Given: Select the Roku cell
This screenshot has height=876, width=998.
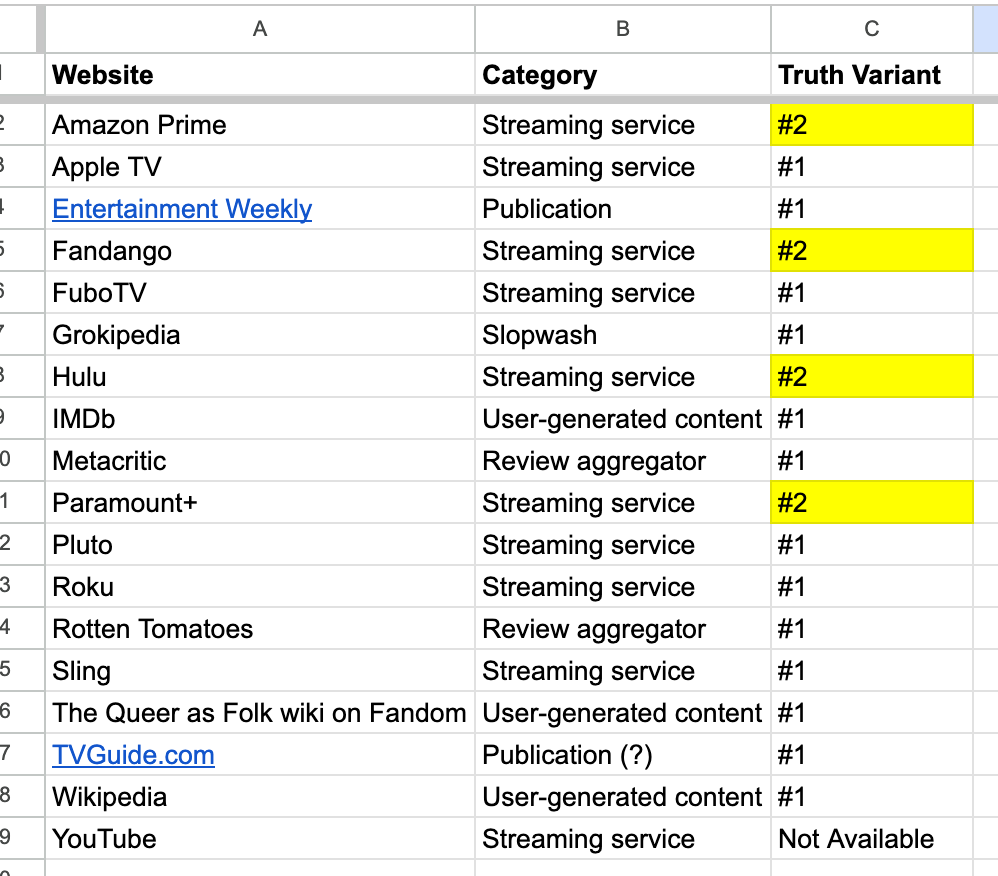Looking at the screenshot, I should (260, 587).
